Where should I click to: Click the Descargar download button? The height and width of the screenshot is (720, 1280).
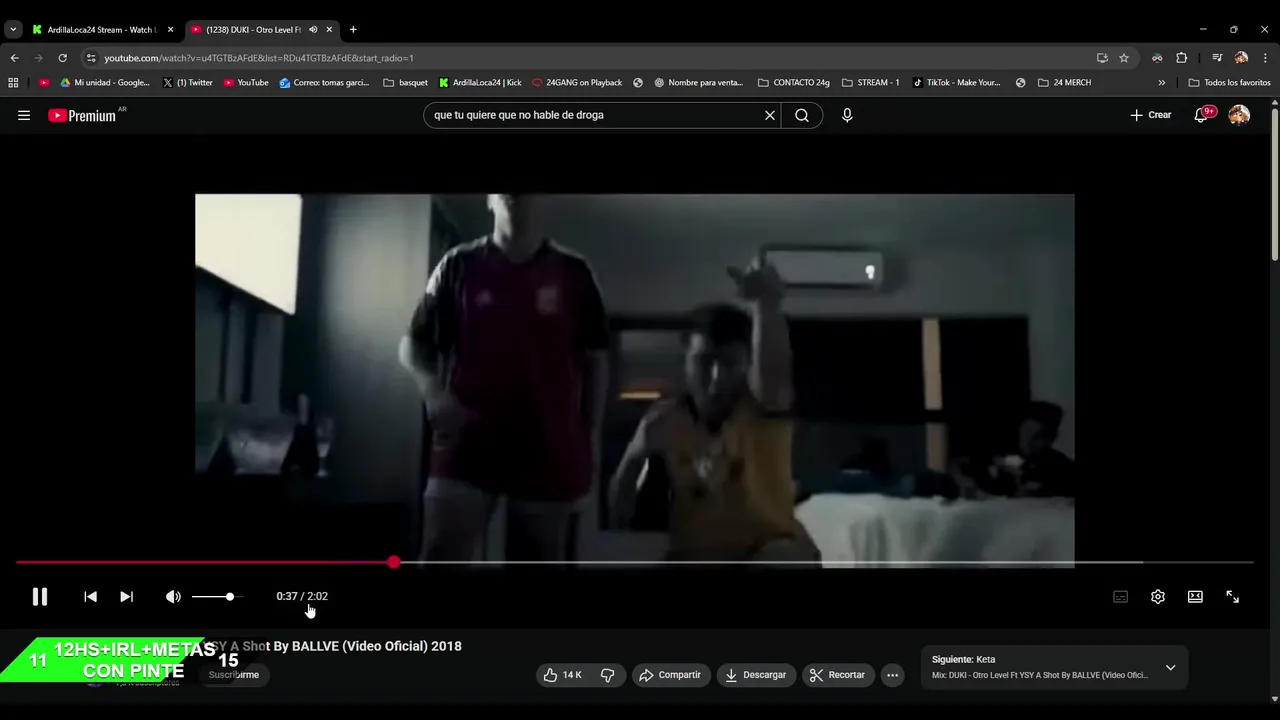click(x=756, y=675)
